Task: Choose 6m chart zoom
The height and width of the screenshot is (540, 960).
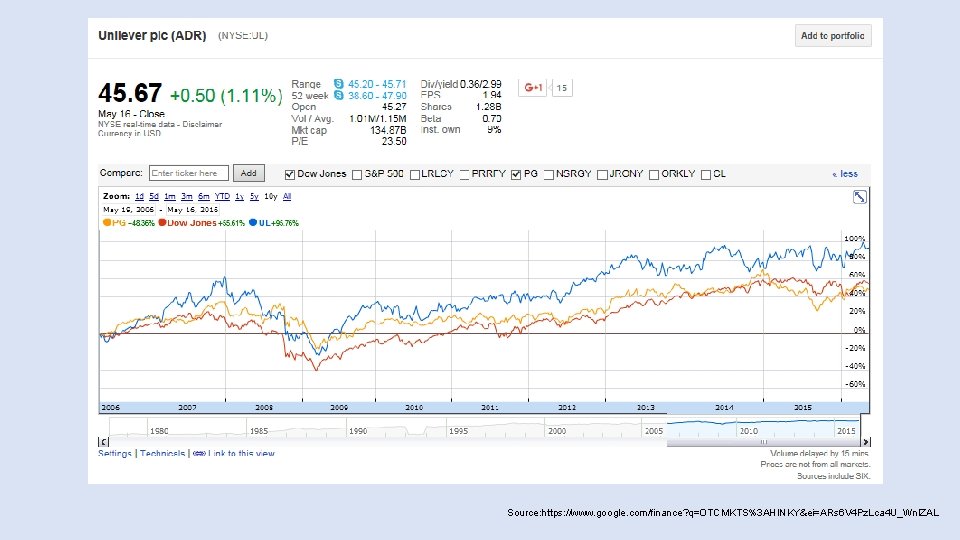Action: [x=204, y=197]
